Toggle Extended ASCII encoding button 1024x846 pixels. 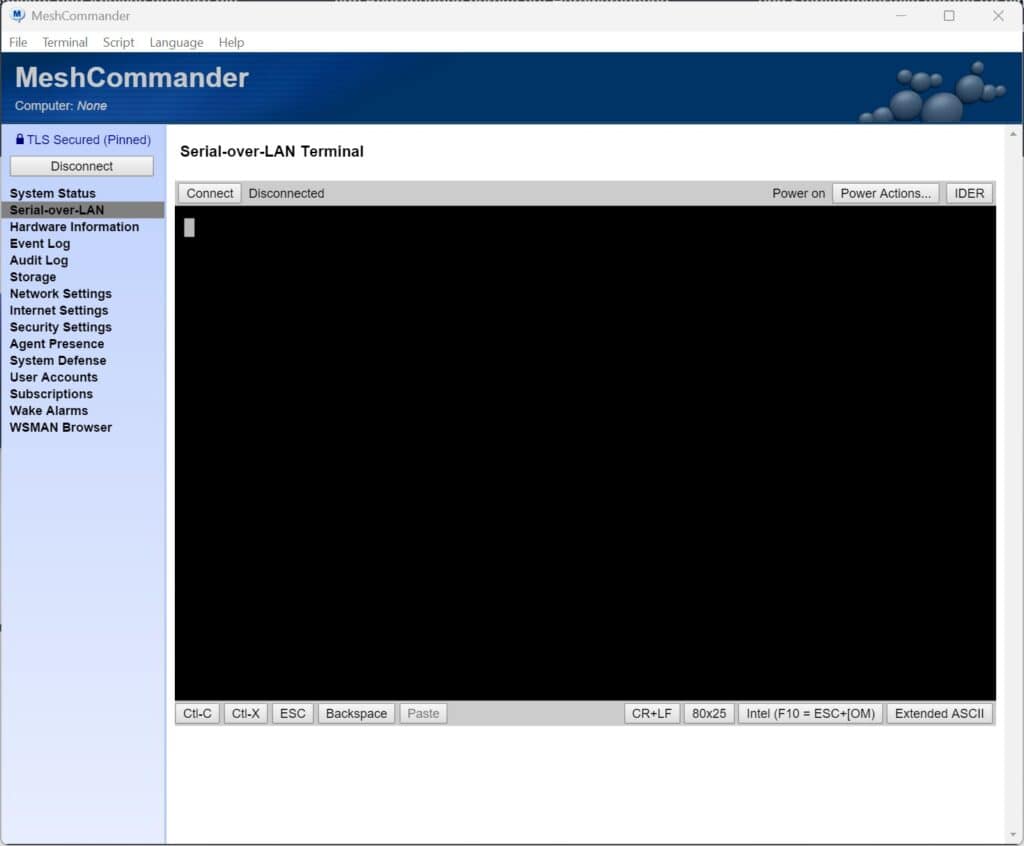939,713
